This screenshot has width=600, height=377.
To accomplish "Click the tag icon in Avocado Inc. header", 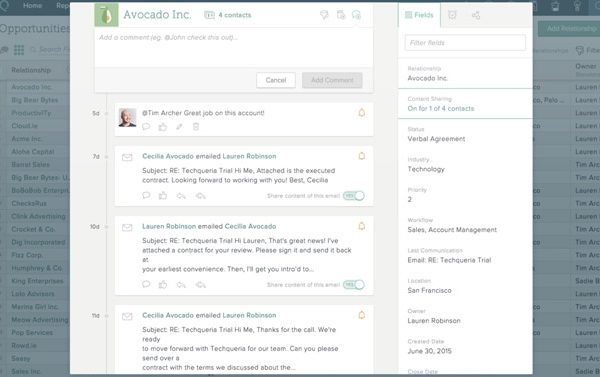I will 324,15.
